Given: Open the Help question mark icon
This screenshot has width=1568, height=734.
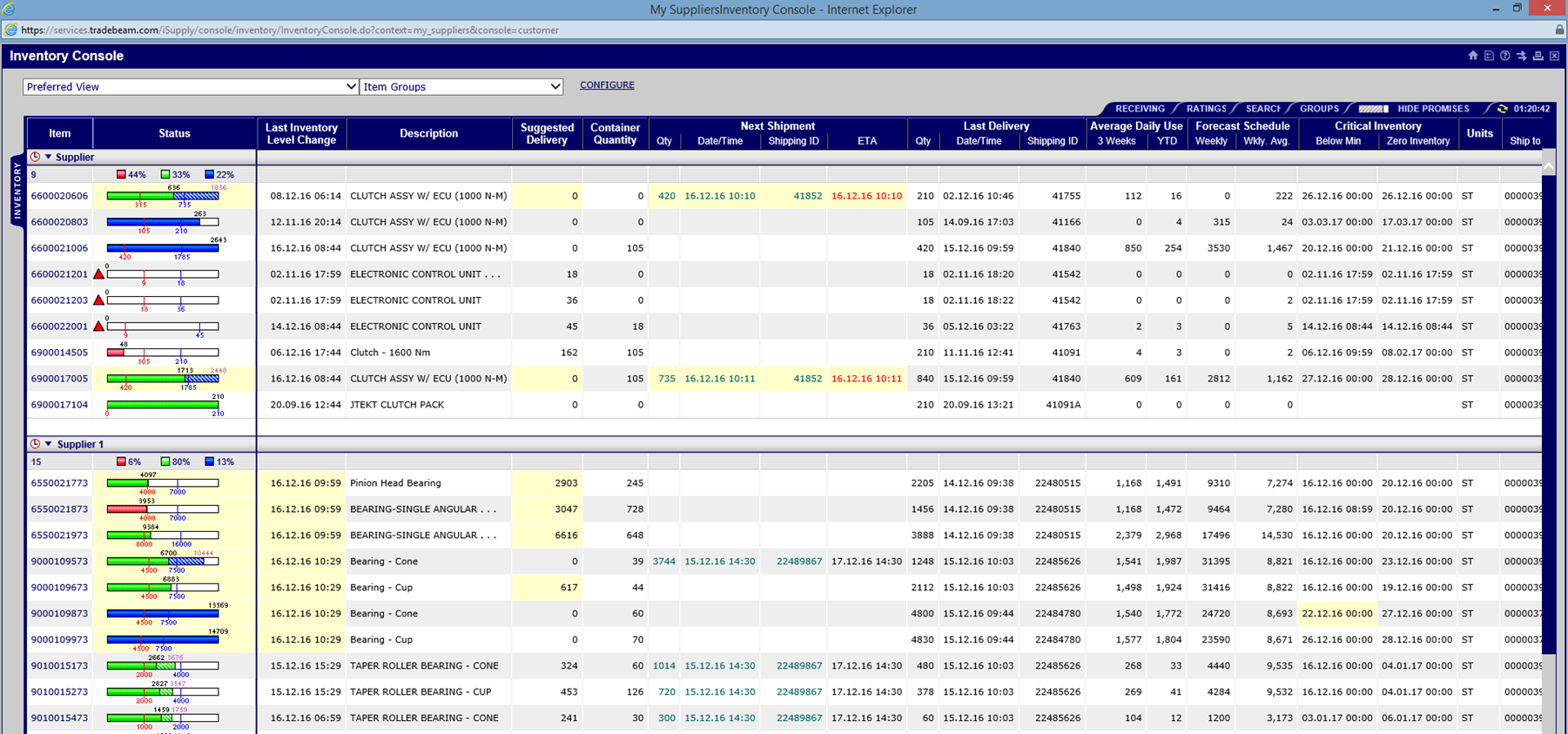Looking at the screenshot, I should [1505, 56].
